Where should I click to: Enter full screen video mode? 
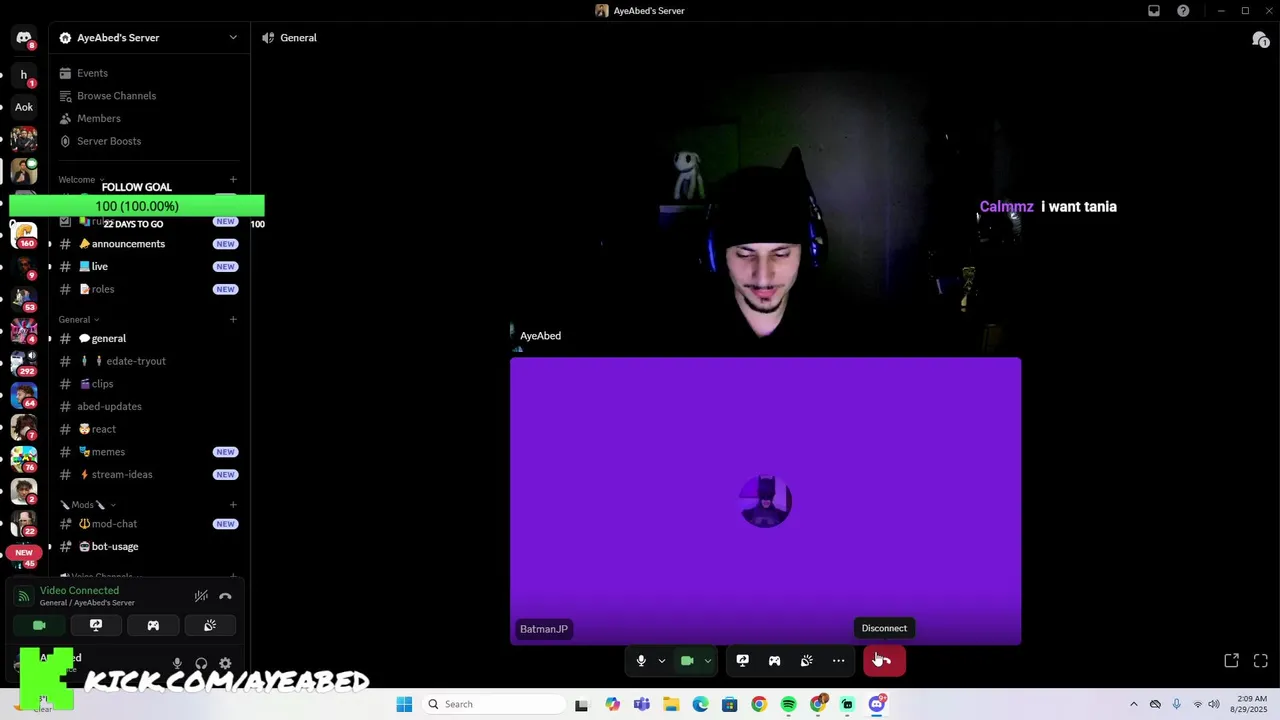click(x=1261, y=661)
